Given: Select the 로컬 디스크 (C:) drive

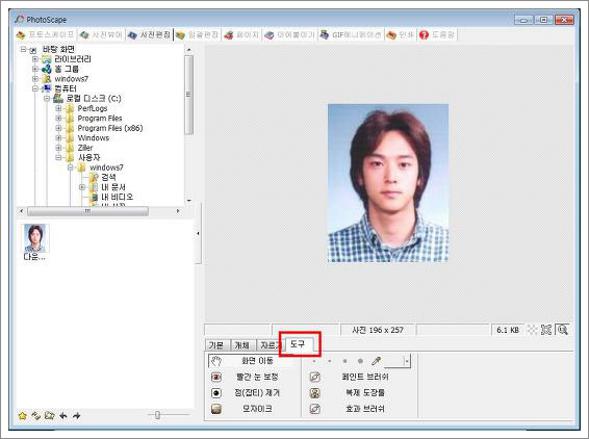Looking at the screenshot, I should tap(94, 98).
